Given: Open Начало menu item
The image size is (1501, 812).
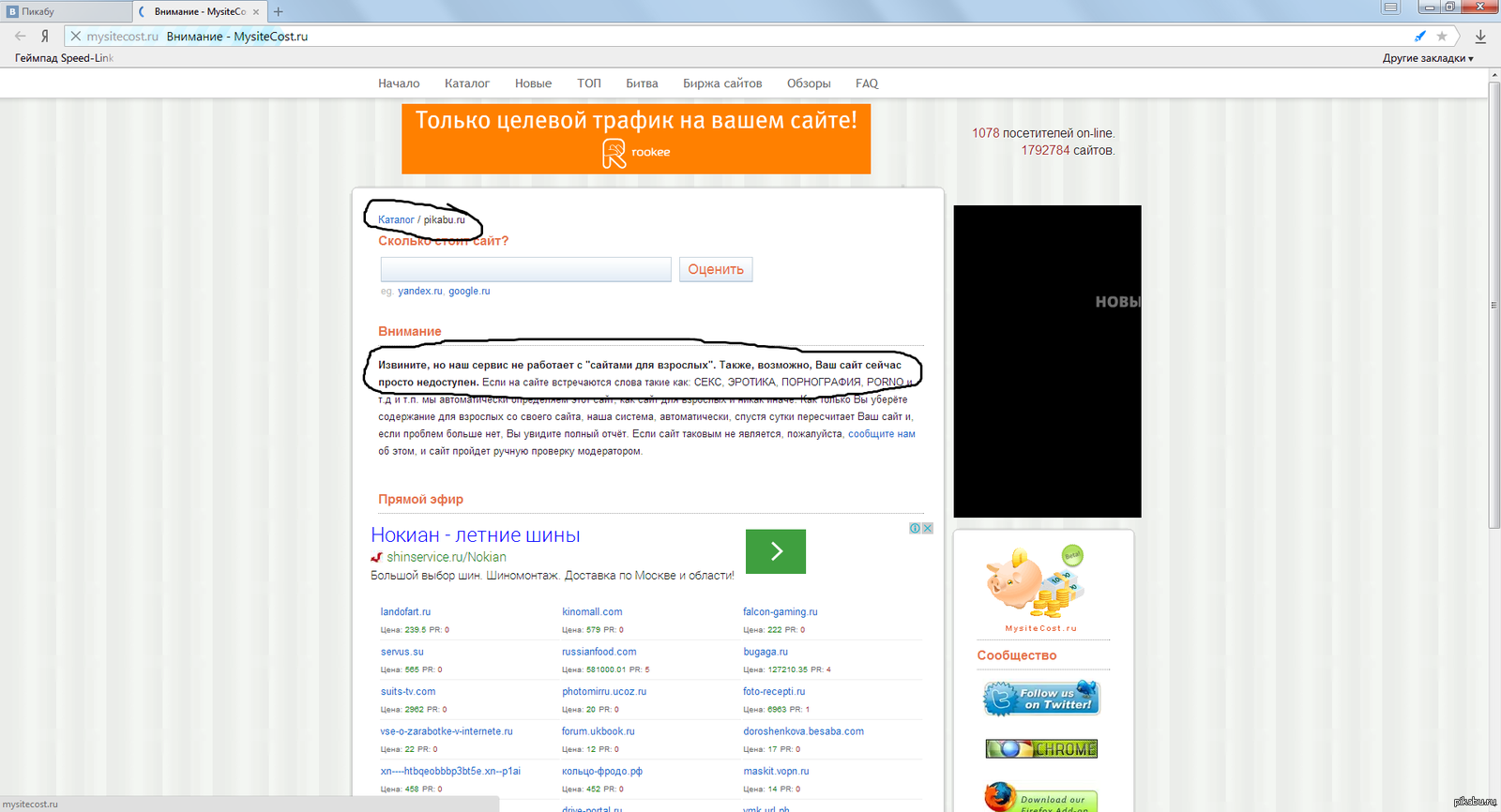Looking at the screenshot, I should pyautogui.click(x=399, y=83).
